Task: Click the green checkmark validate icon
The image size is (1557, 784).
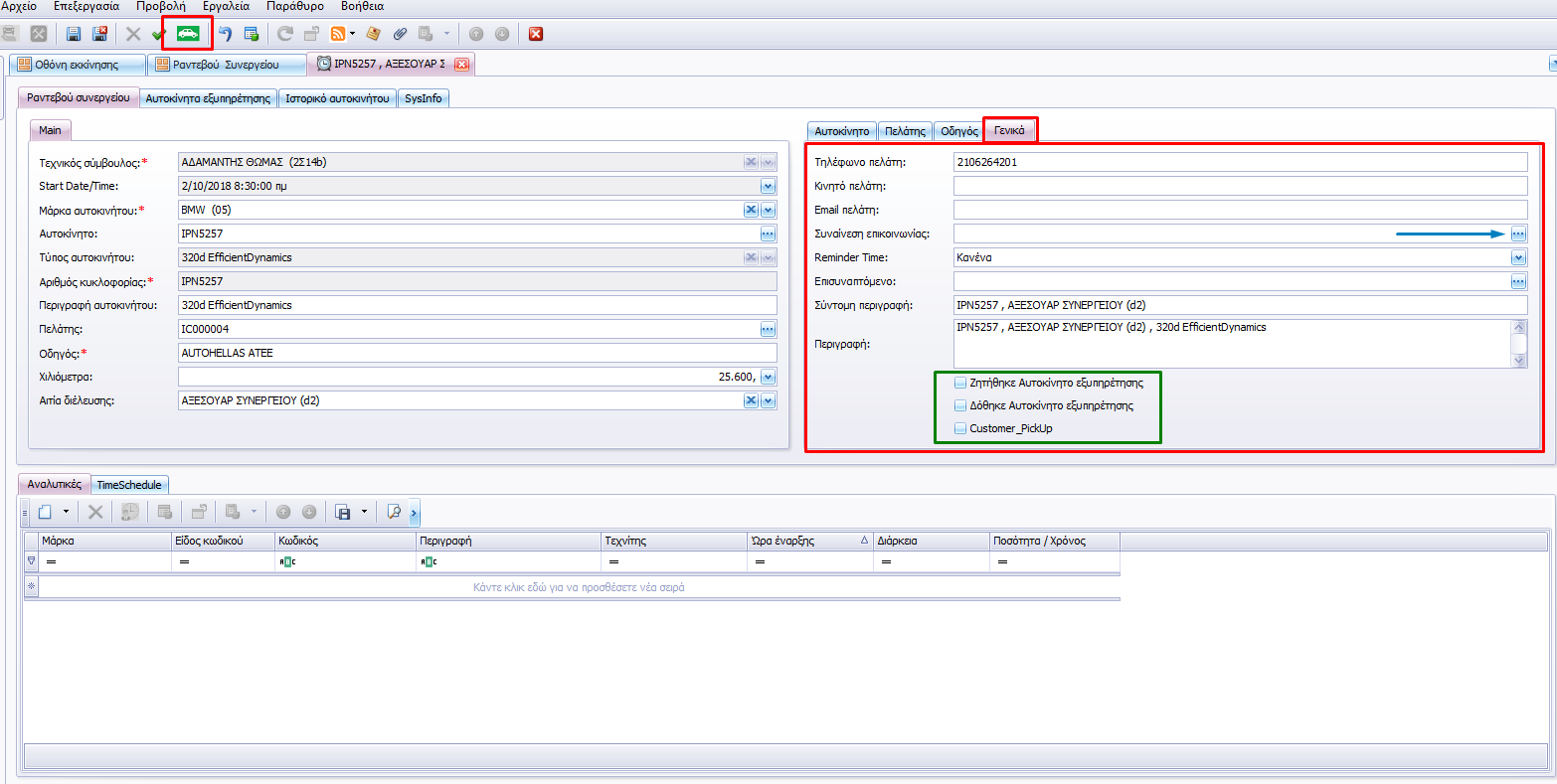Action: click(158, 35)
